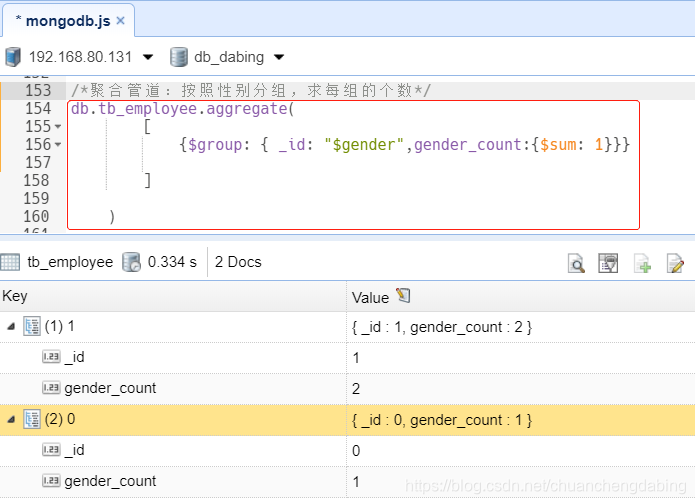
Task: Click the query time database icon
Action: [x=131, y=262]
